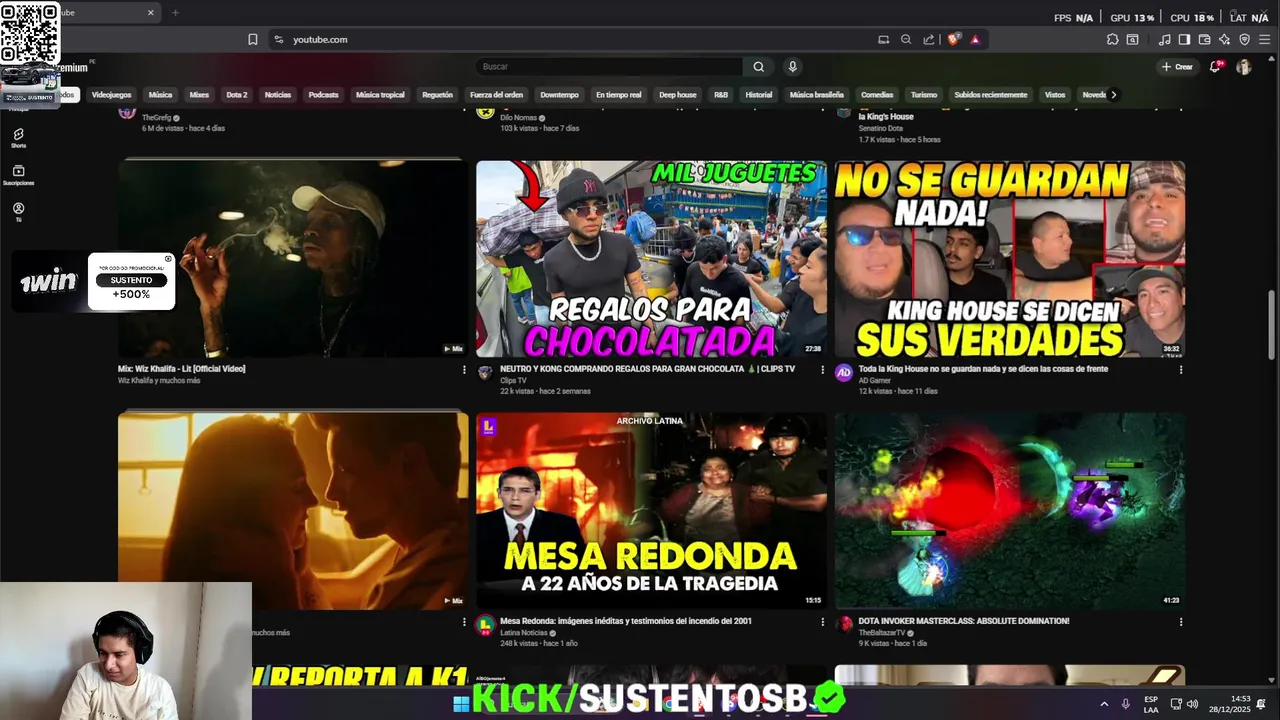
Task: Open the Brave Wallet icon
Action: pyautogui.click(x=1204, y=40)
